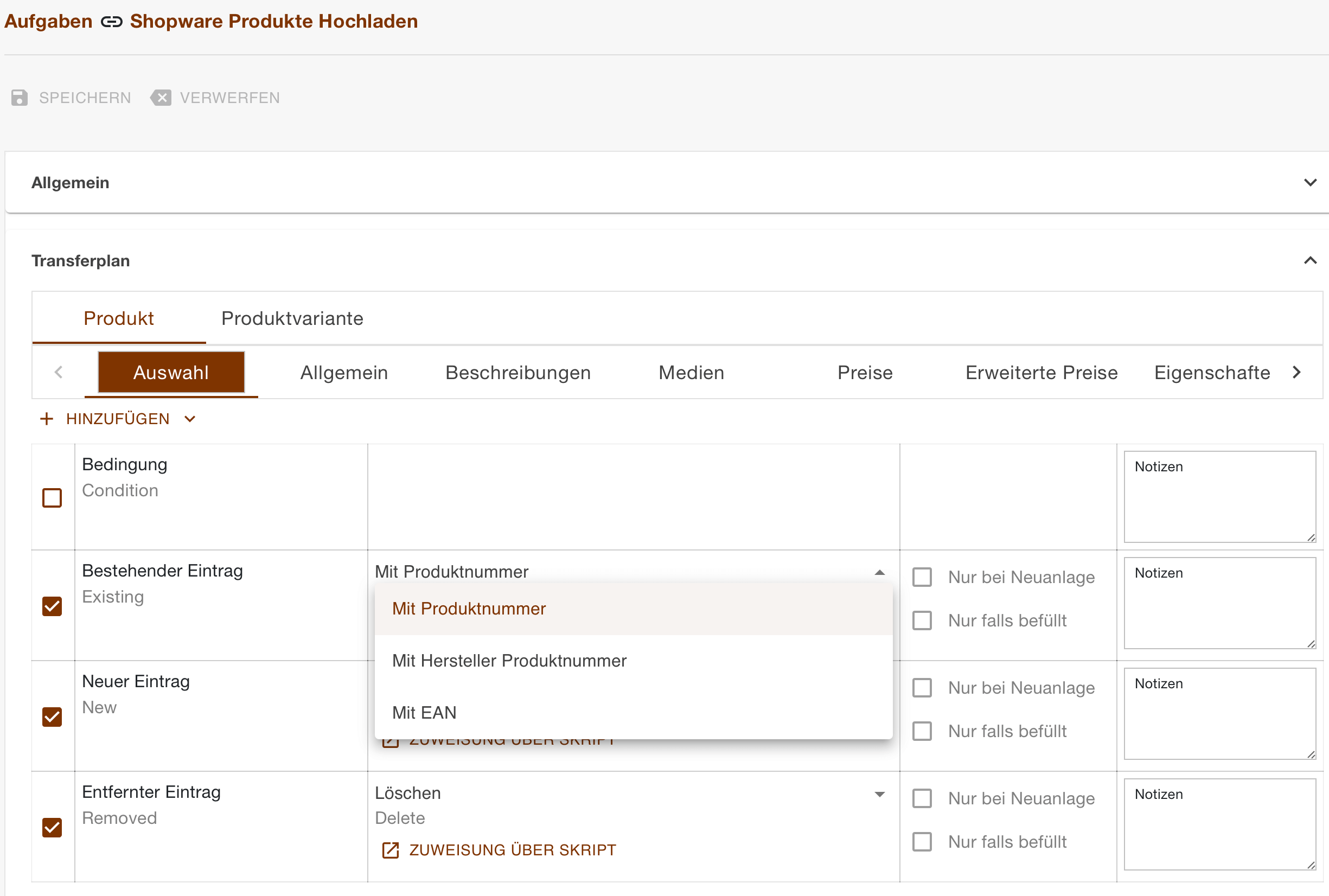Uncheck the Entfernter Eintrag row checkbox
This screenshot has width=1329, height=896.
(52, 828)
